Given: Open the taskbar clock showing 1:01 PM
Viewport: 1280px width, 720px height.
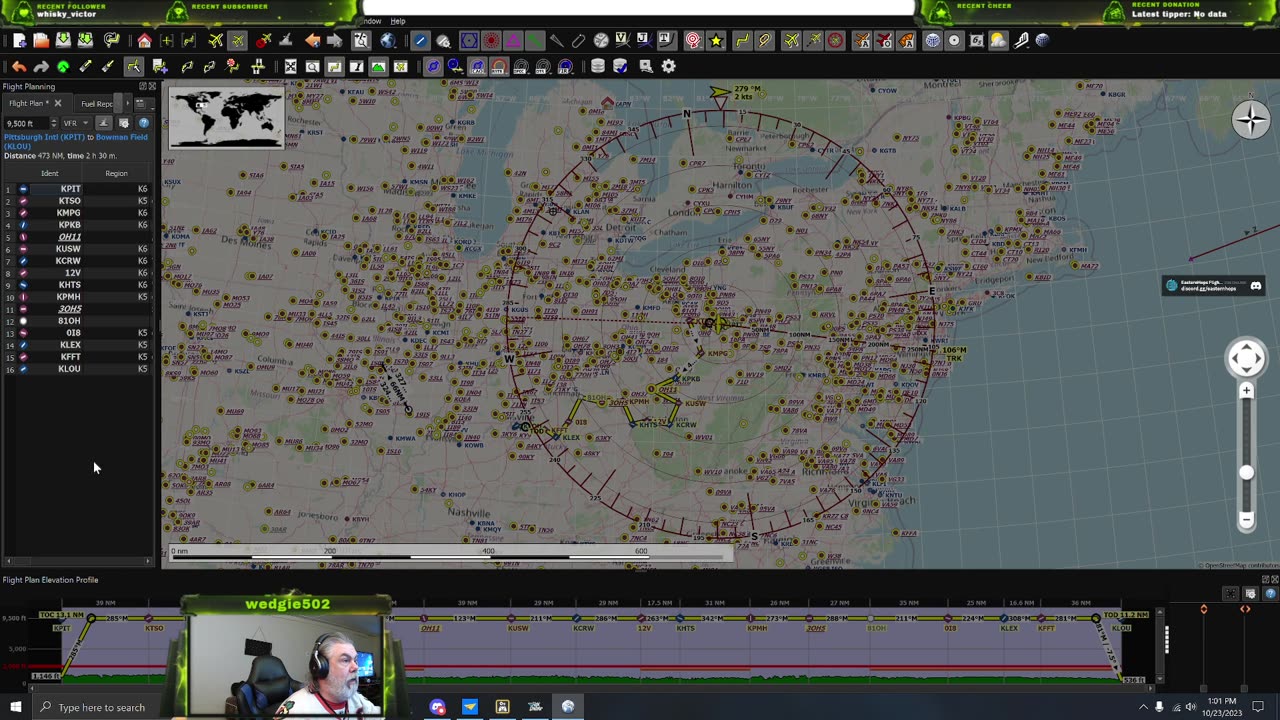Looking at the screenshot, I should pyautogui.click(x=1224, y=707).
